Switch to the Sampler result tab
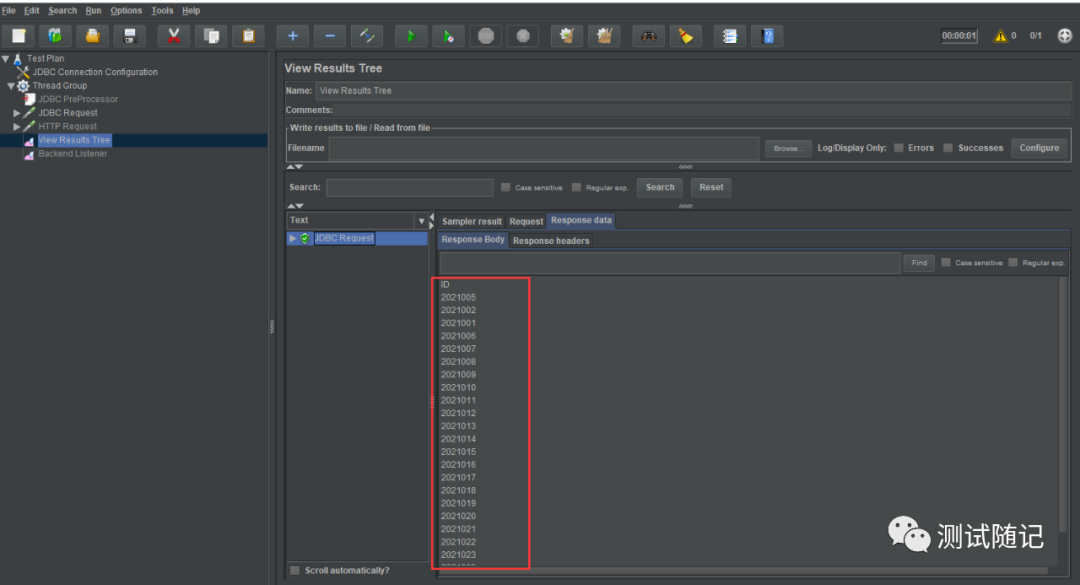Screen dimensions: 1080x585 point(472,221)
